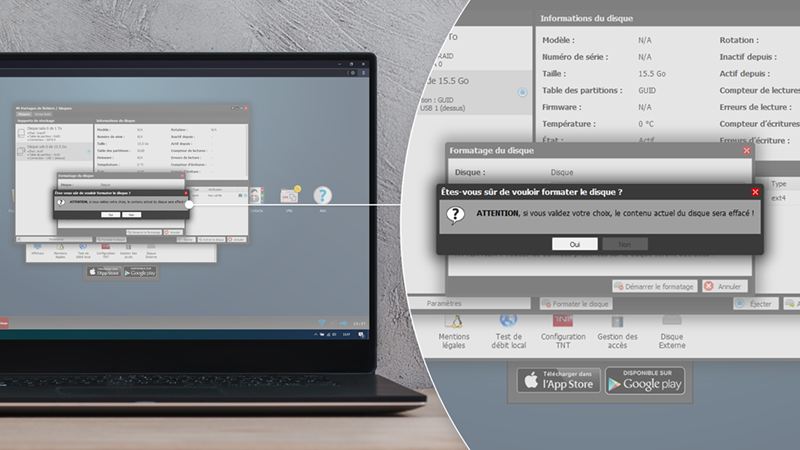The height and width of the screenshot is (450, 800).
Task: Open Afficheur icon on laptop screen
Action: (38, 250)
